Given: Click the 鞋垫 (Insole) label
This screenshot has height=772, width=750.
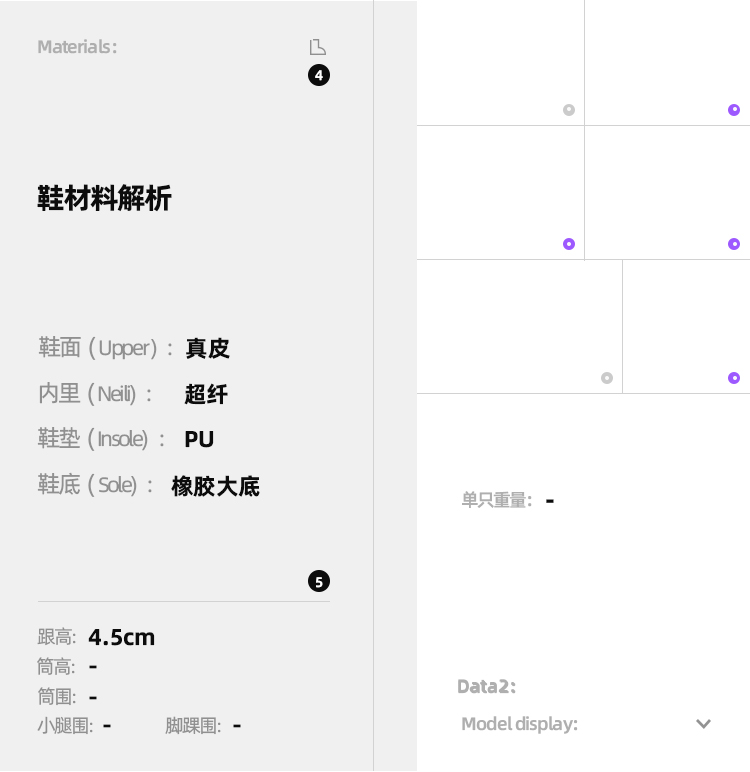Looking at the screenshot, I should [101, 439].
